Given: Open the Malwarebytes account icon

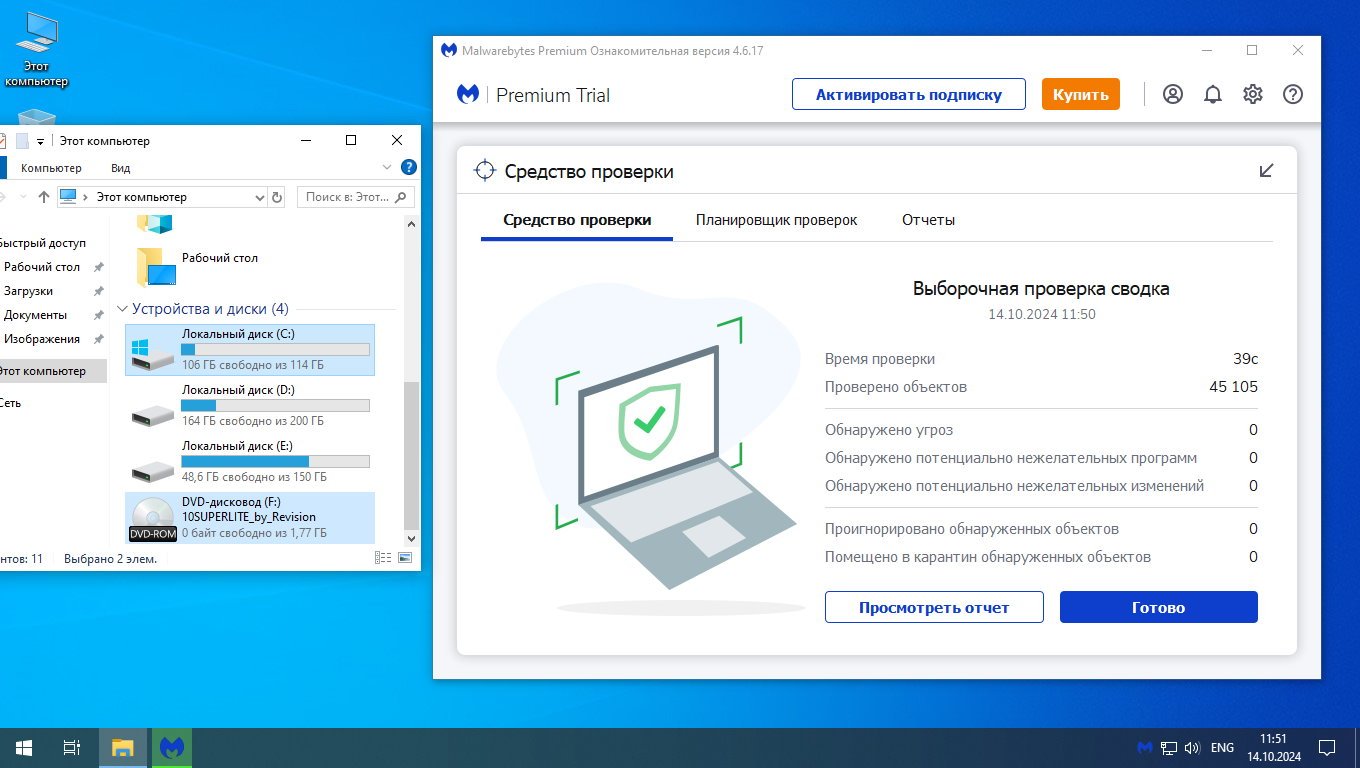Looking at the screenshot, I should (x=1173, y=94).
